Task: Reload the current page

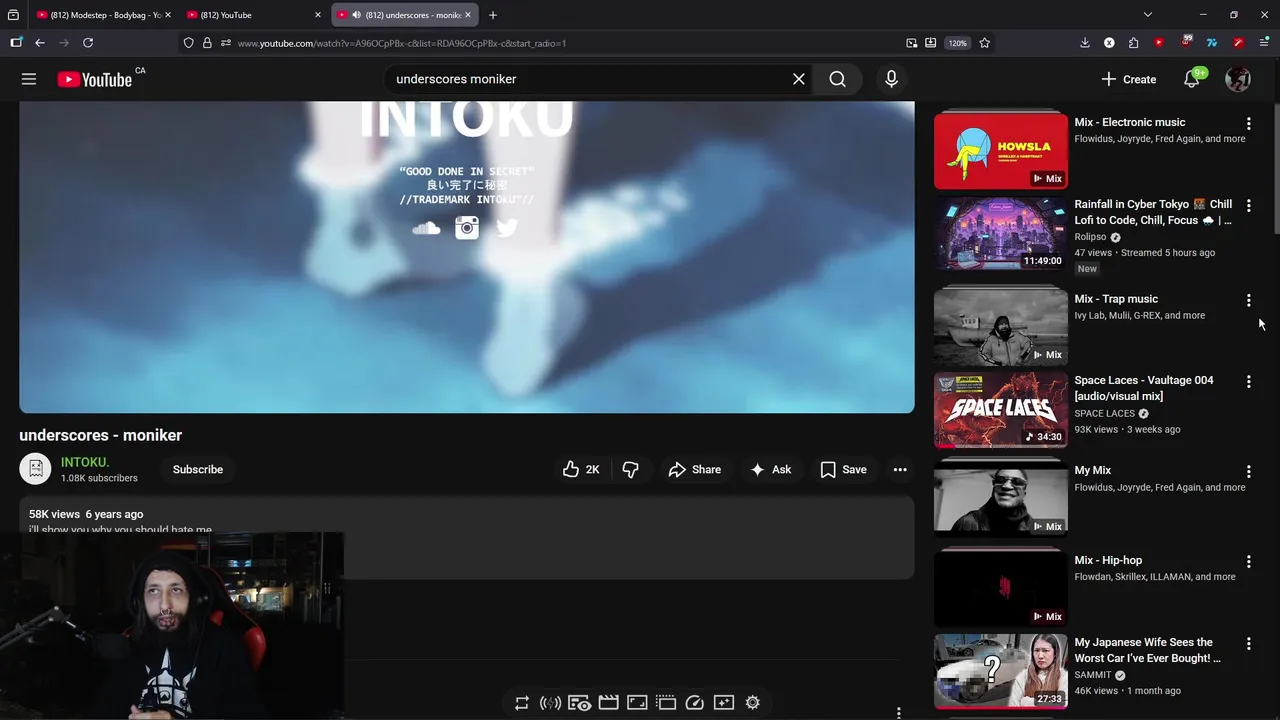Action: pos(88,43)
